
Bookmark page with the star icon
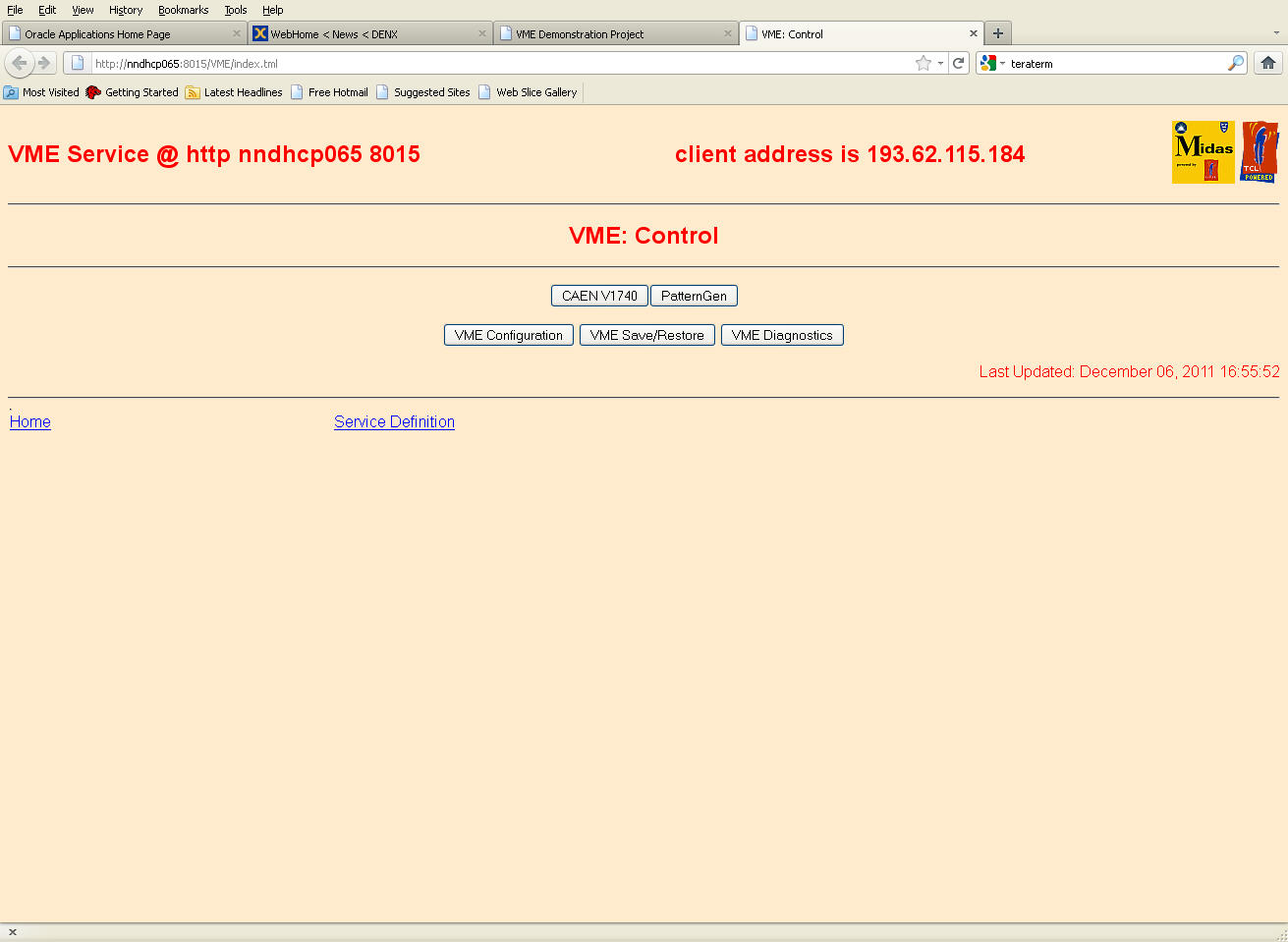click(x=923, y=63)
